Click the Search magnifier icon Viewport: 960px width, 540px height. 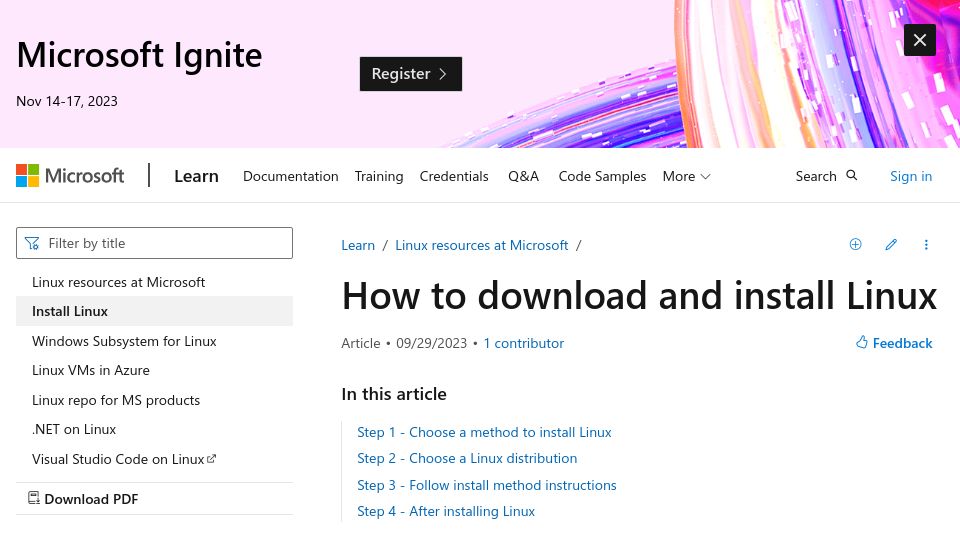coord(852,176)
